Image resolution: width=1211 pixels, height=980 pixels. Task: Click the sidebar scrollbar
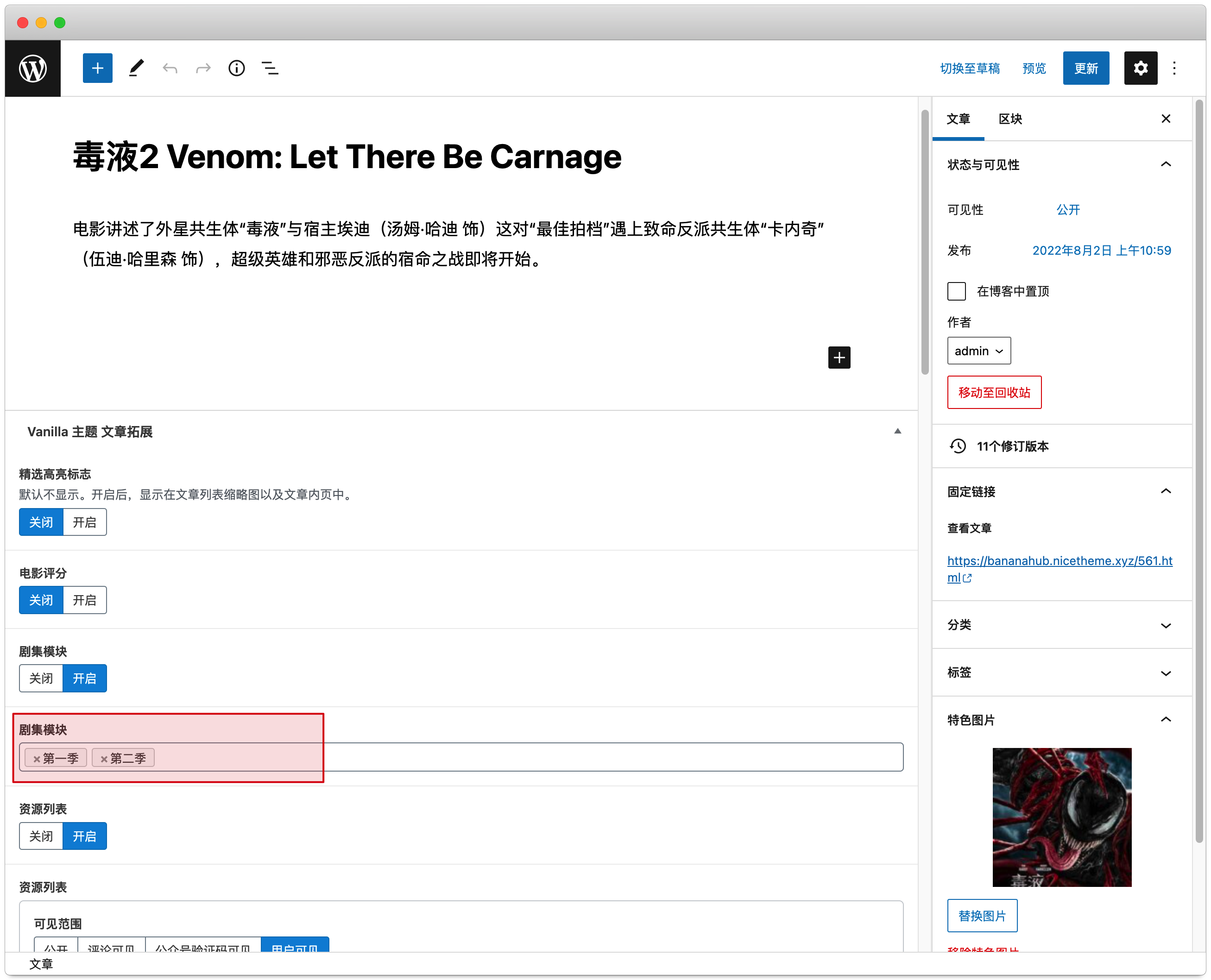click(x=1200, y=471)
